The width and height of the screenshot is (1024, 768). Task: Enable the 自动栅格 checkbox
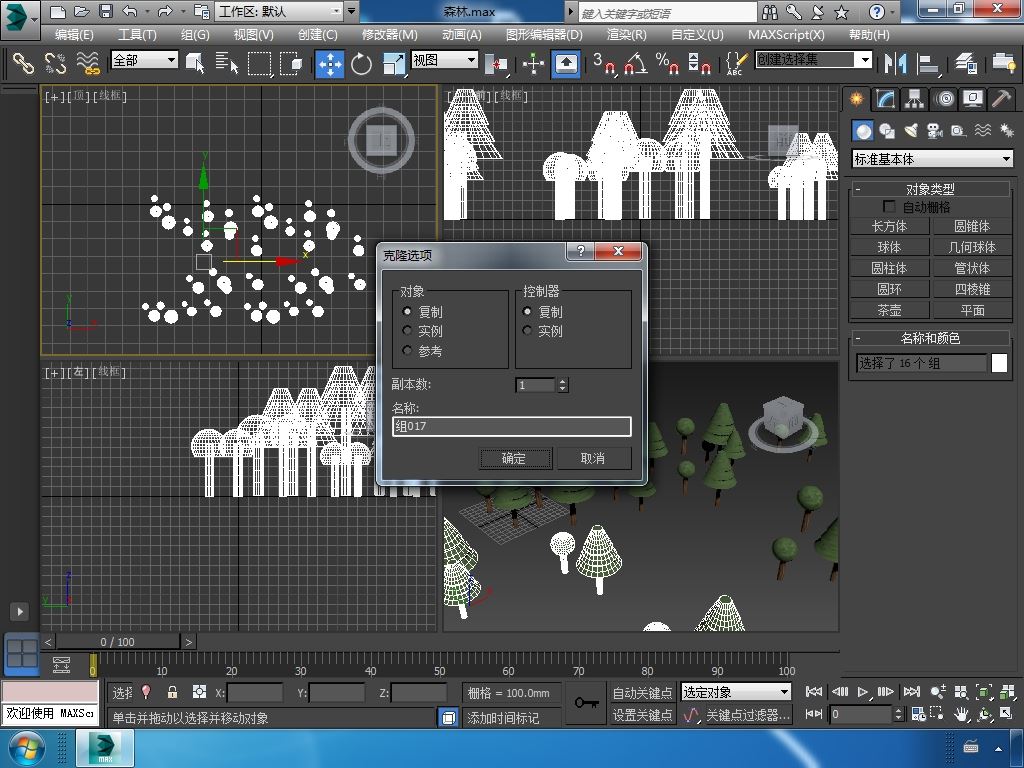pyautogui.click(x=889, y=207)
